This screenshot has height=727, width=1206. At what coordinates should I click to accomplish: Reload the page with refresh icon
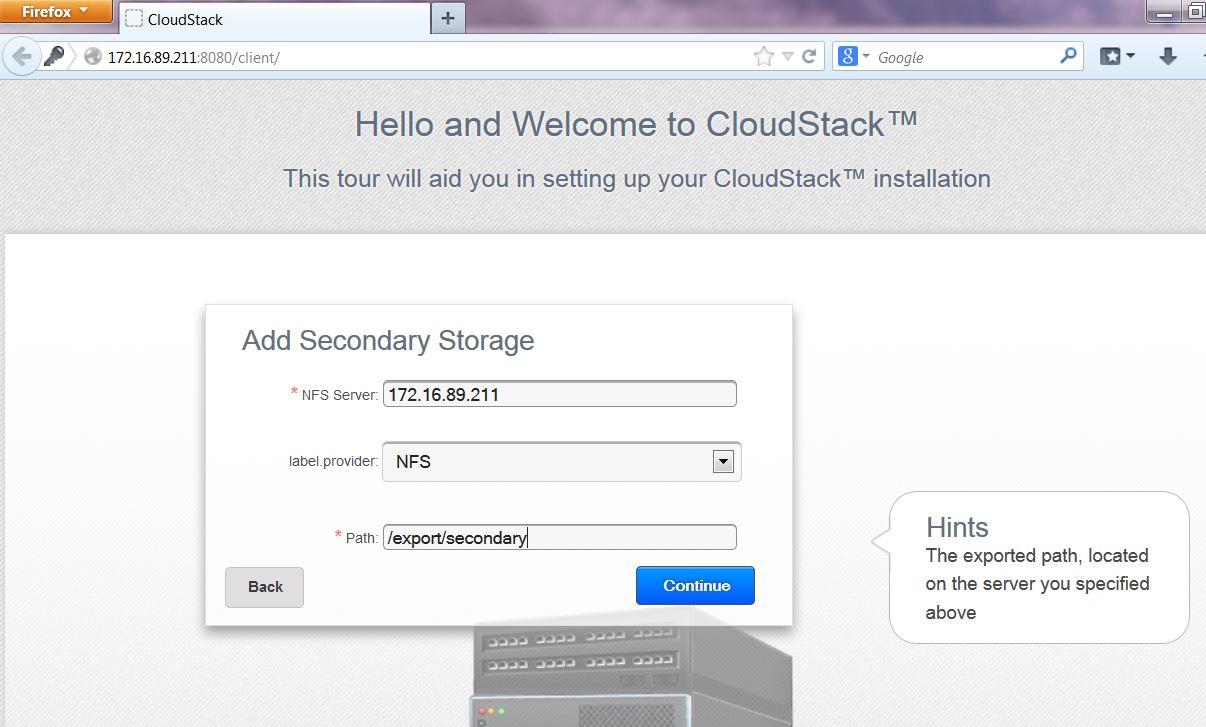click(x=809, y=57)
